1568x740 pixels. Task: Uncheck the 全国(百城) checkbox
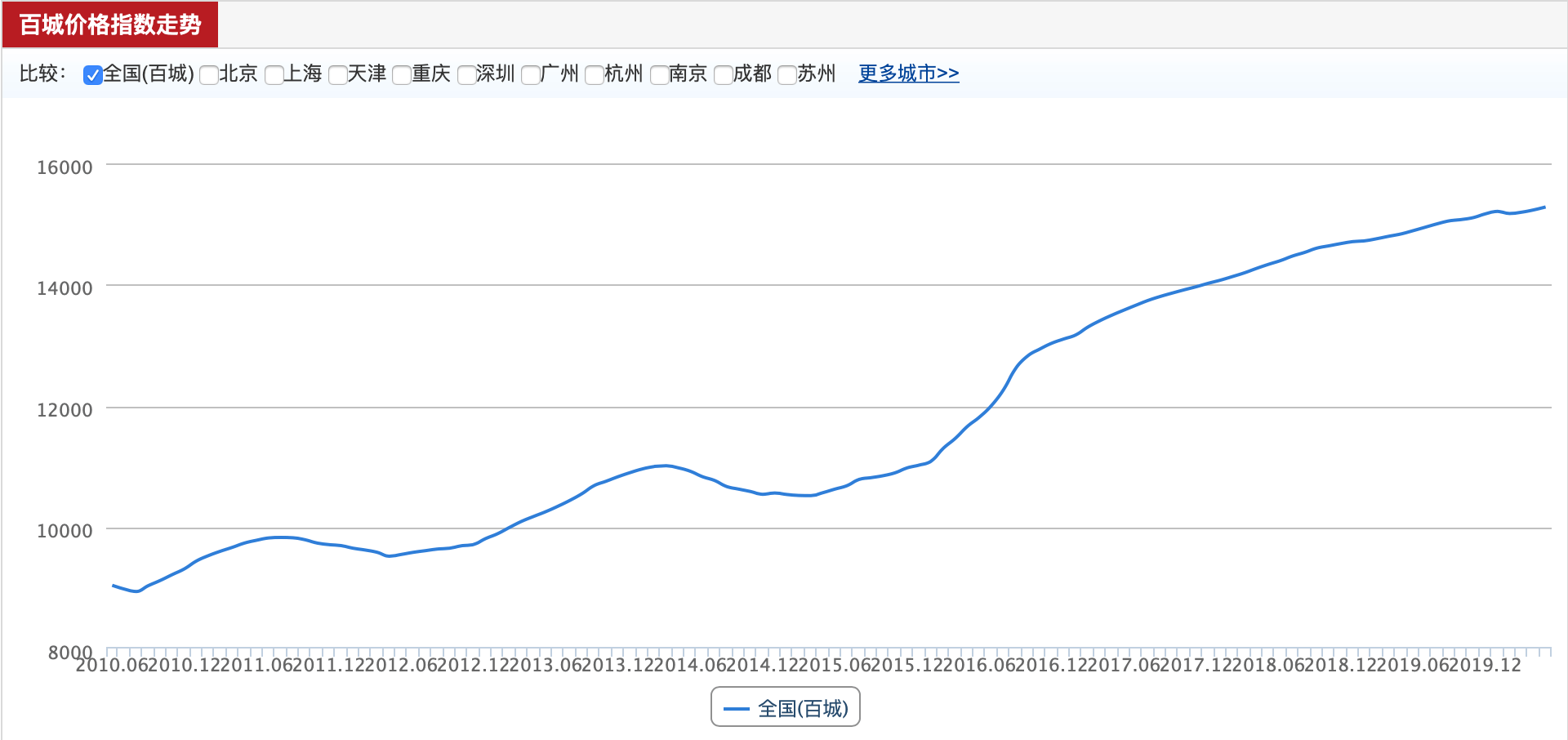click(x=92, y=75)
